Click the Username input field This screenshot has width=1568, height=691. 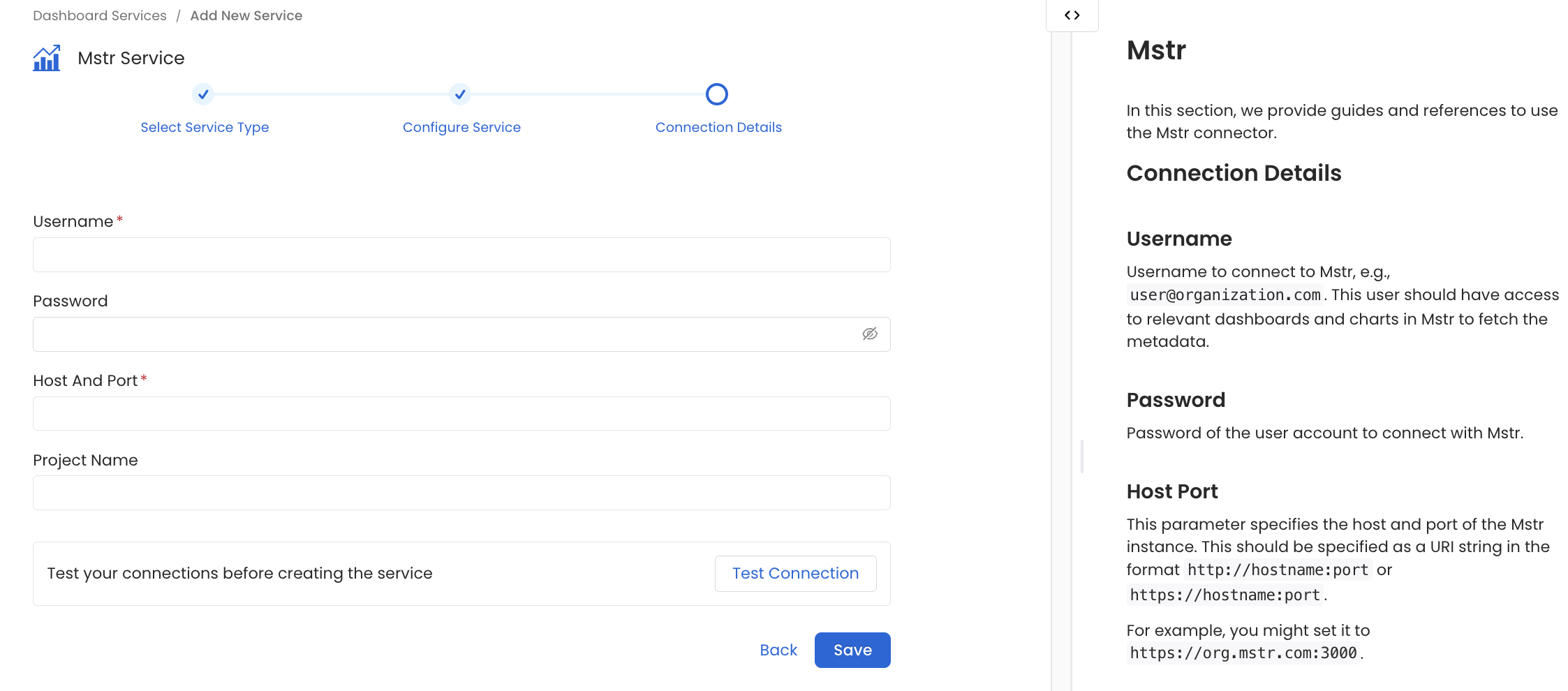tap(461, 255)
